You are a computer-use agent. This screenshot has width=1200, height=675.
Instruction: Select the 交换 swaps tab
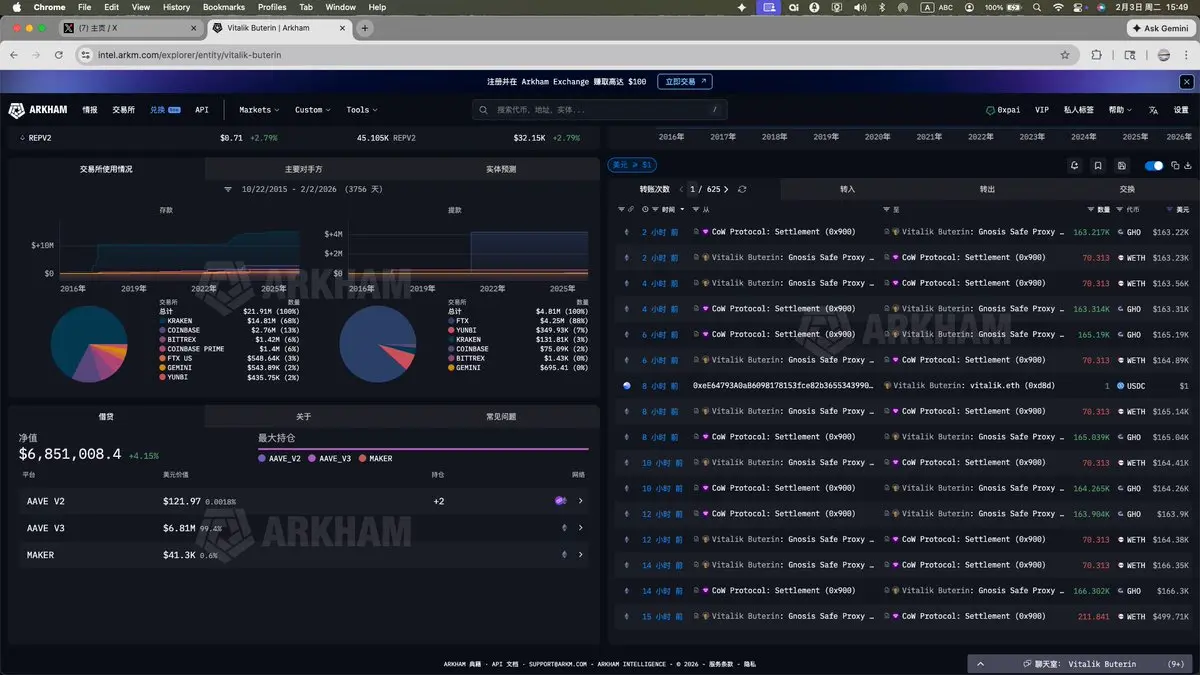1127,189
